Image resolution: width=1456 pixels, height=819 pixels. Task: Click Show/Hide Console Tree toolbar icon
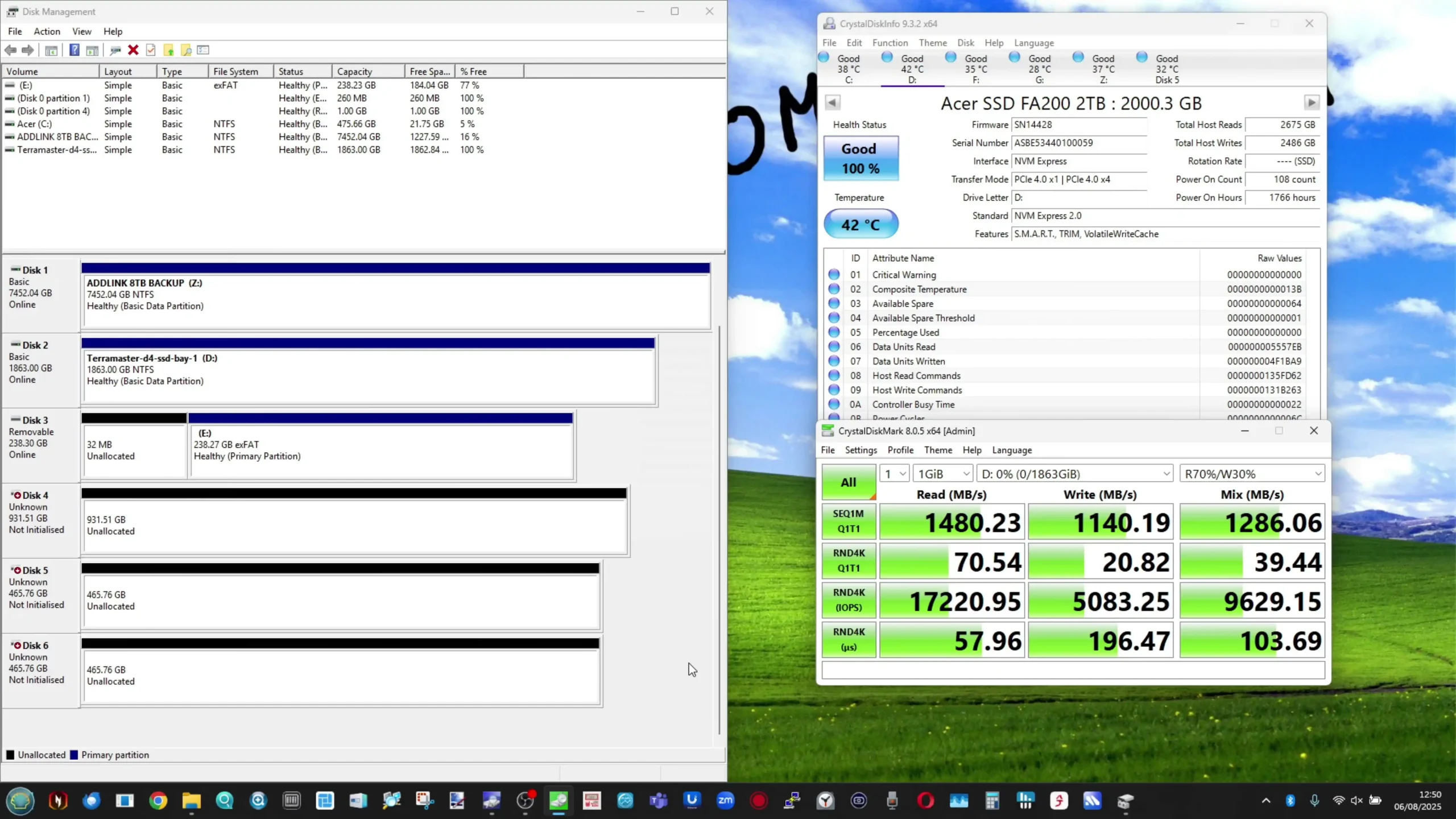pyautogui.click(x=51, y=50)
